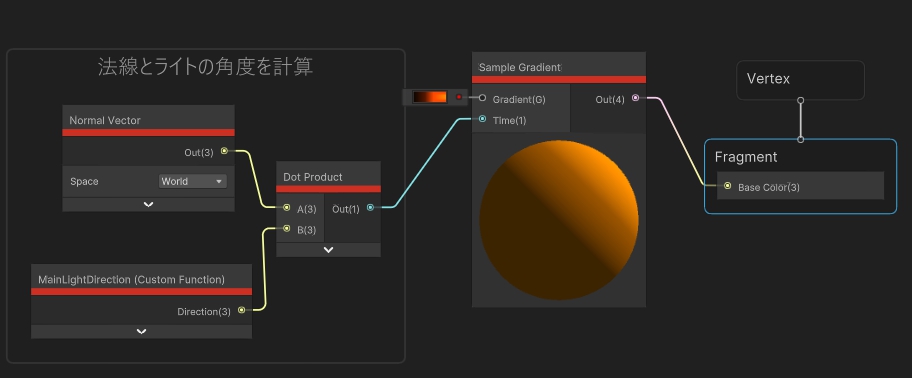This screenshot has height=378, width=912.
Task: Select the Dot Product node title
Action: (x=313, y=177)
